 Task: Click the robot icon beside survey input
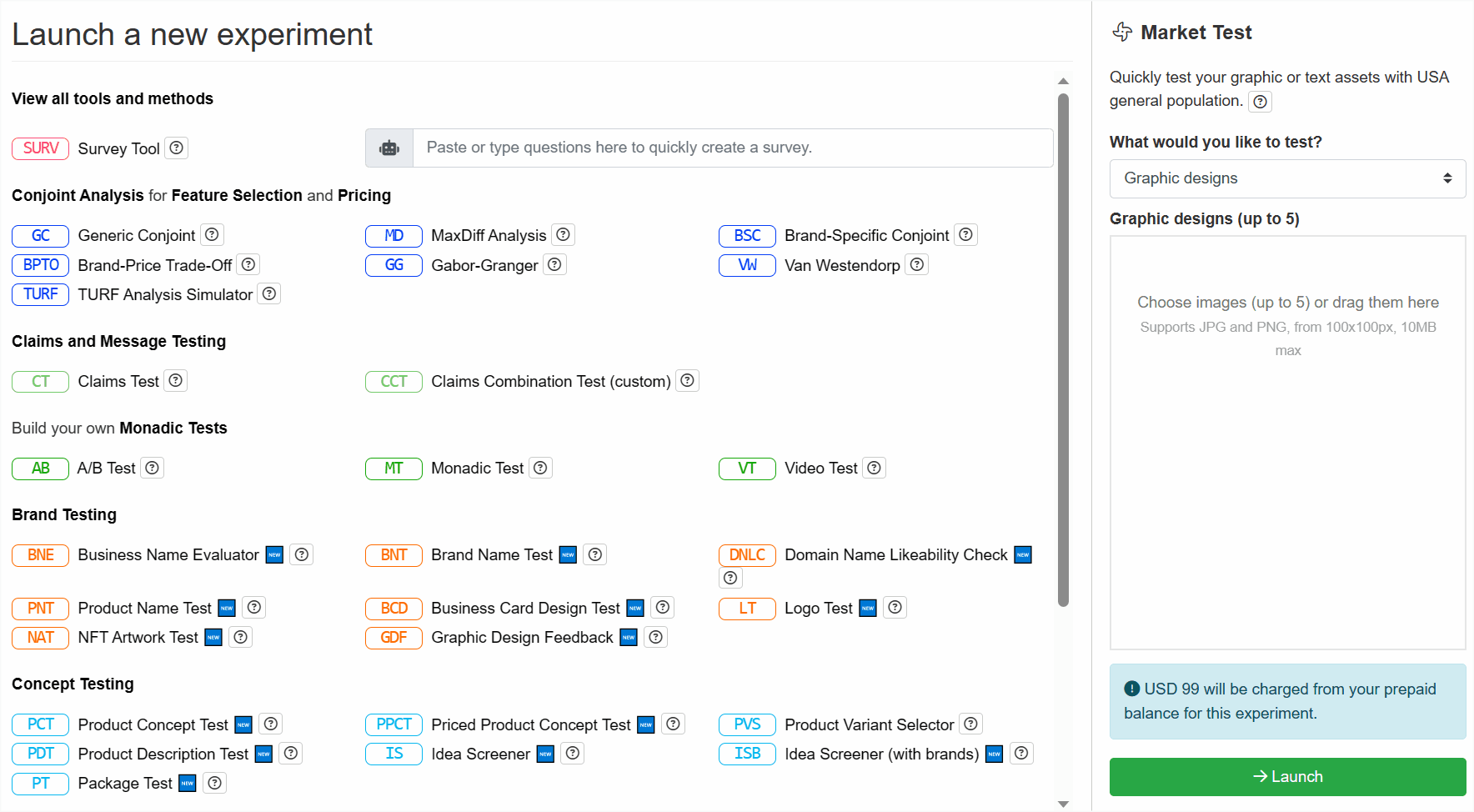click(x=389, y=148)
